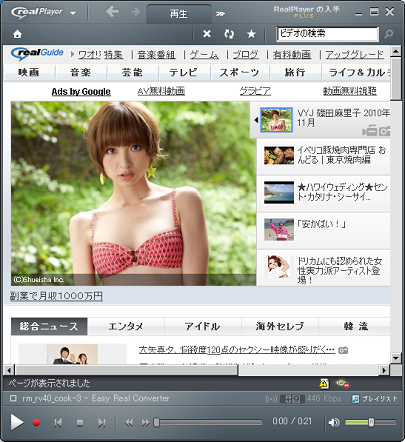
Task: Select the テレビ category tab
Action: click(x=184, y=72)
